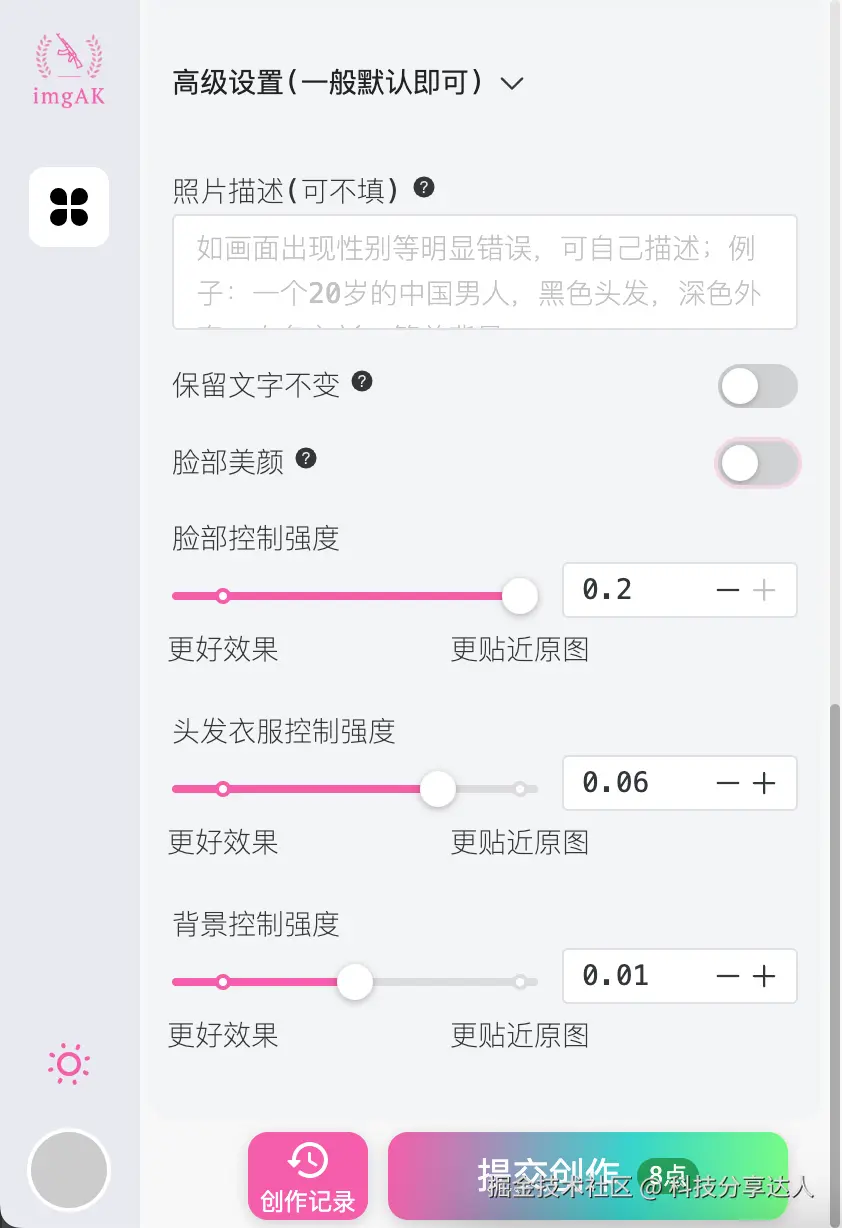Viewport: 842px width, 1228px height.
Task: Enable the 保留文字不变 switch
Action: pos(758,386)
